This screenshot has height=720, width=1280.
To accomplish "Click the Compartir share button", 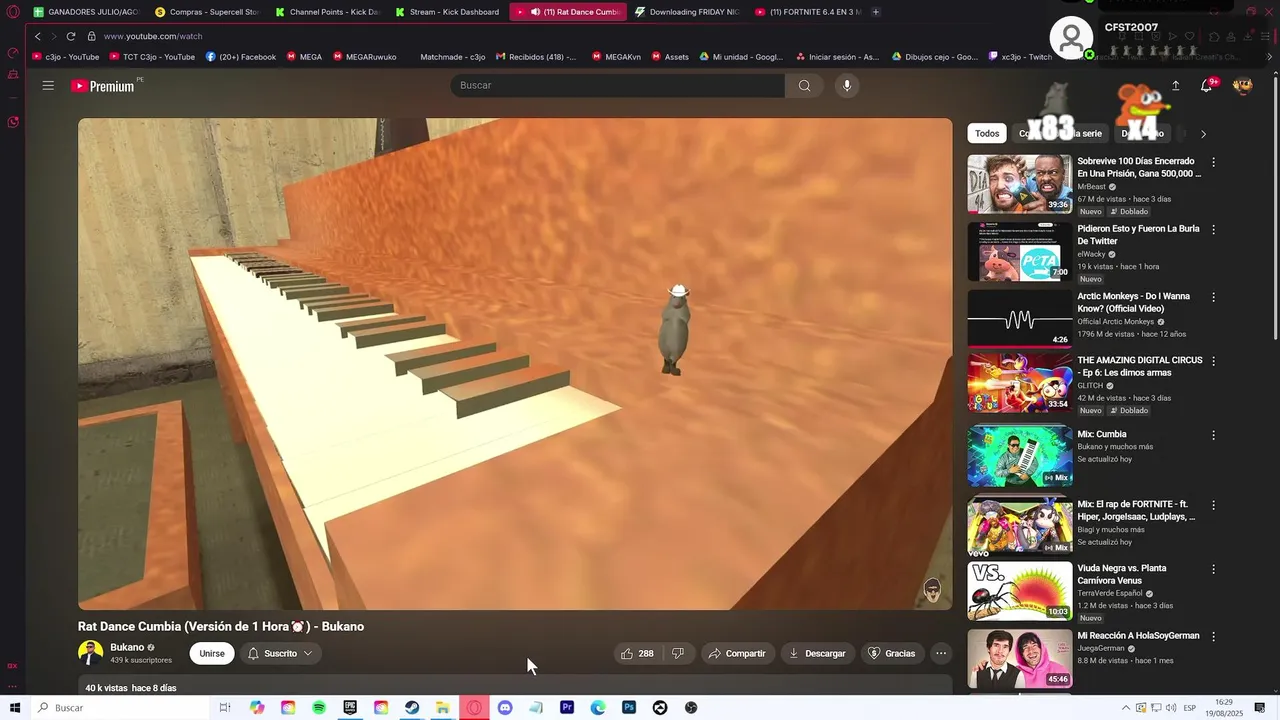I will pyautogui.click(x=737, y=653).
